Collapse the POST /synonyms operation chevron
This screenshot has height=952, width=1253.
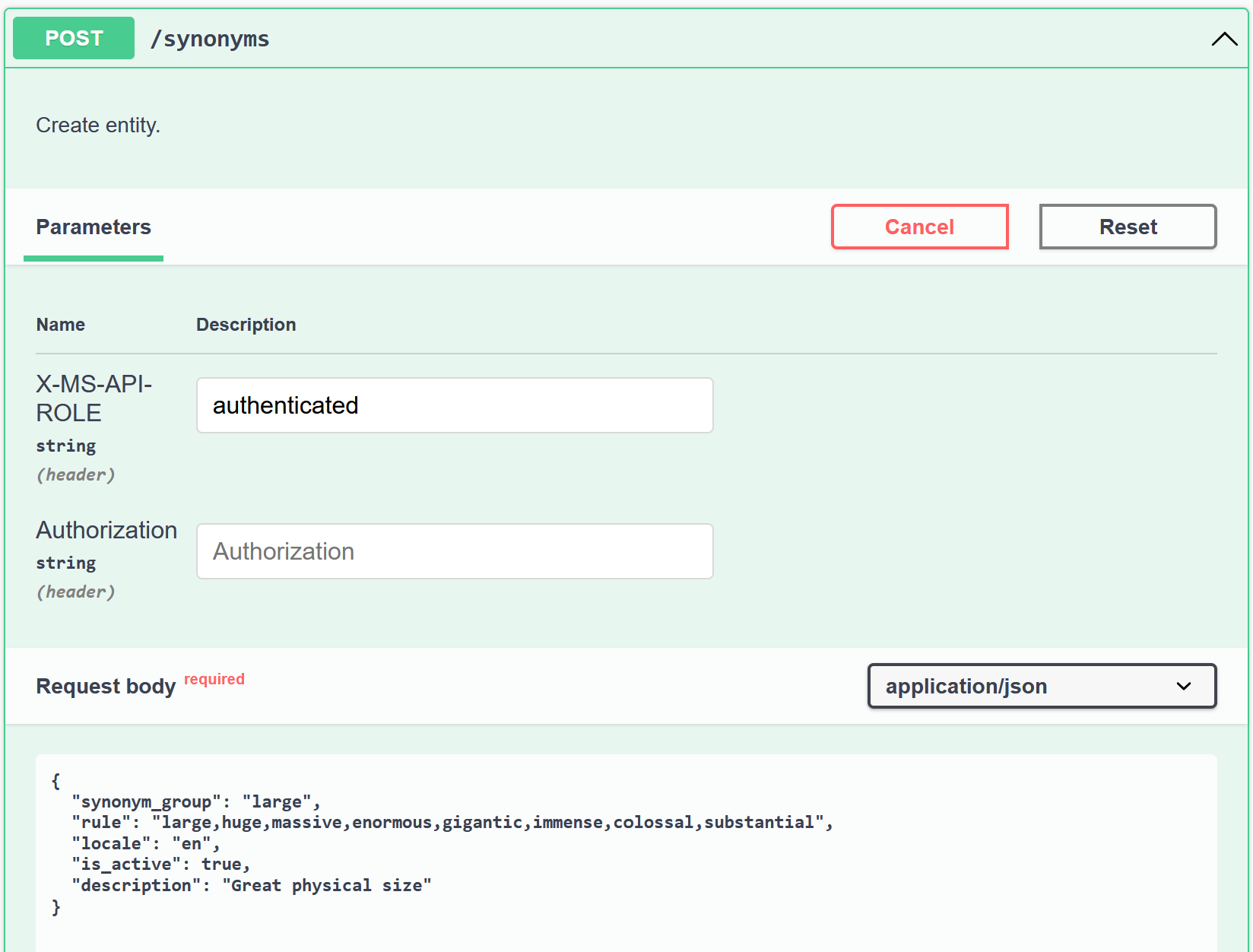pos(1223,39)
